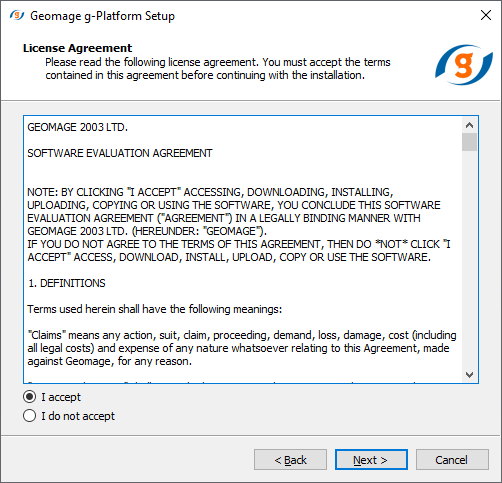
Task: Click the Geomage title bar icon
Action: [16, 15]
